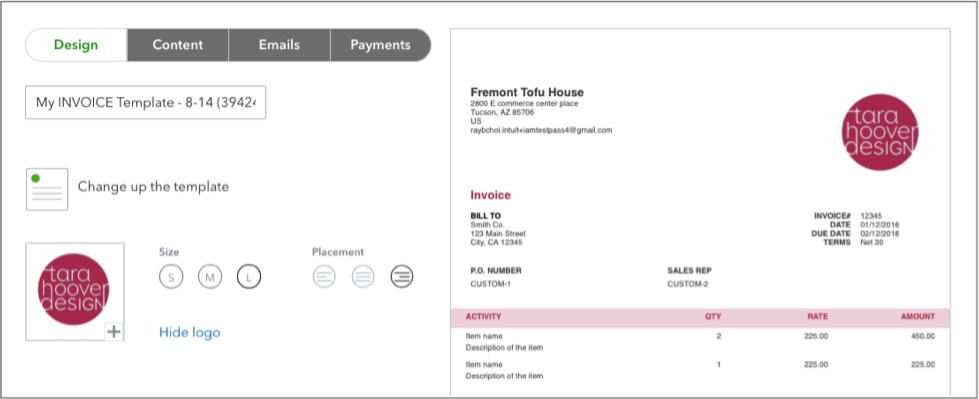Screen dimensions: 979x399
Task: Click Change up the template text
Action: tap(153, 187)
